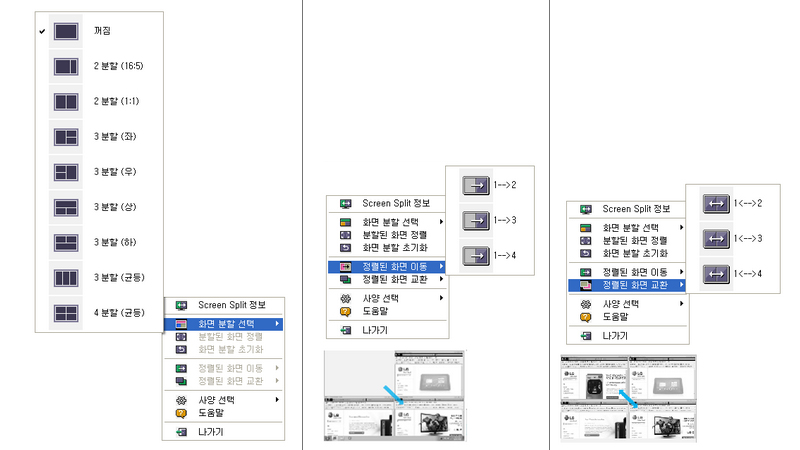
Task: Click the greyed-out 화면 분할 초기화 entry
Action: tap(230, 350)
